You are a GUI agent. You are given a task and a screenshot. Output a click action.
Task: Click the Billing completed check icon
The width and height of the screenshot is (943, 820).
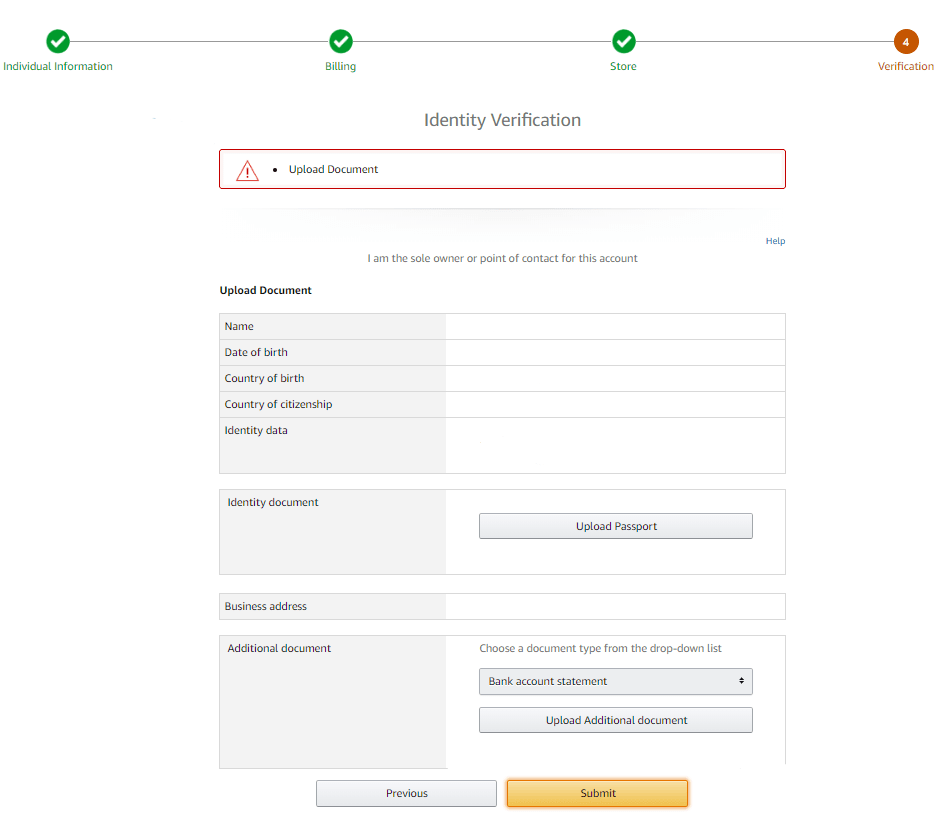340,42
